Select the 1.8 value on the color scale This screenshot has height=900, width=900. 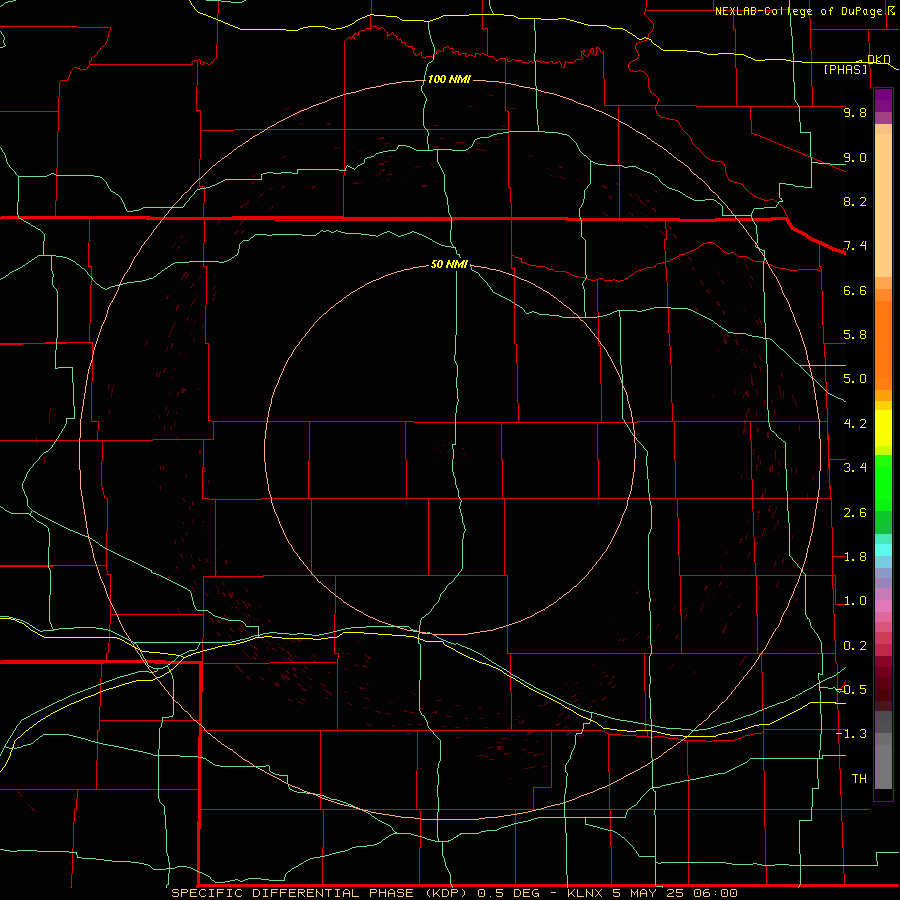point(855,557)
